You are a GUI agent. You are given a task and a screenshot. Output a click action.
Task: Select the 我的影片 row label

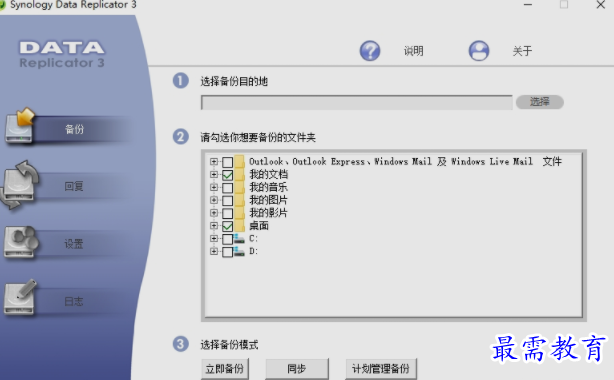click(269, 213)
